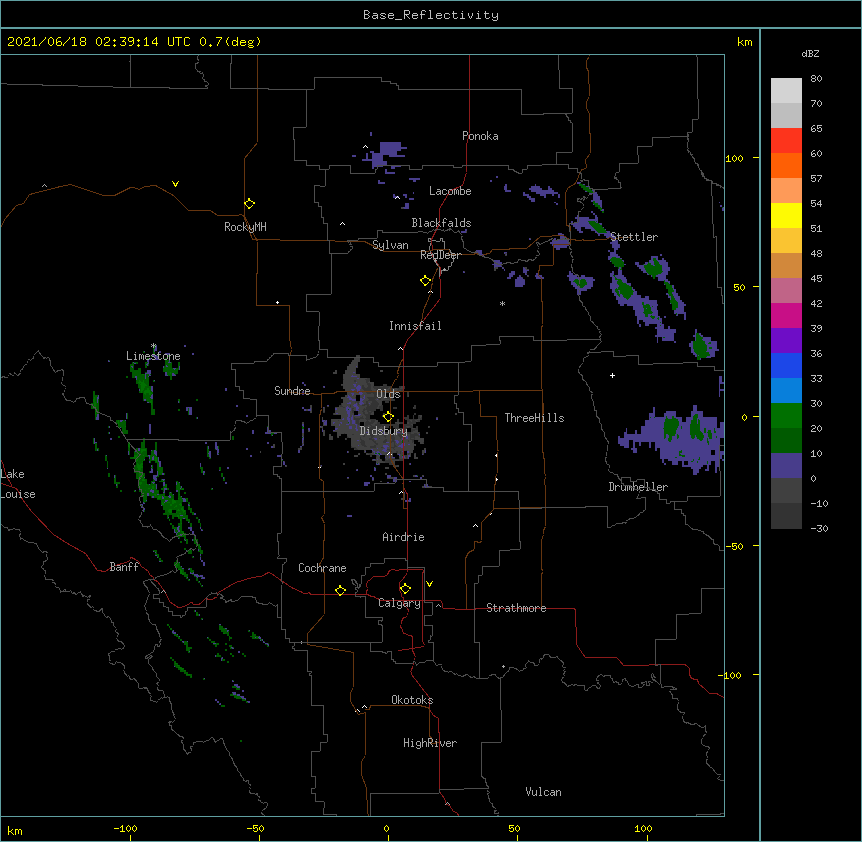Viewport: 862px width, 842px height.
Task: Click the Okotoks town label
Action: (412, 700)
